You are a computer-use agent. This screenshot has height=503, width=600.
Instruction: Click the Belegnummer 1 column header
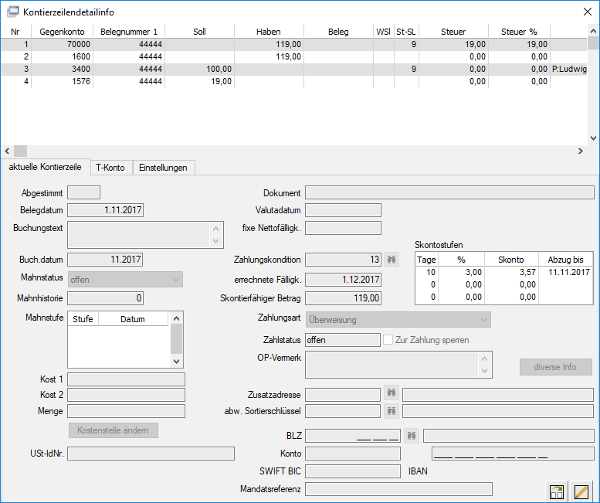point(129,32)
